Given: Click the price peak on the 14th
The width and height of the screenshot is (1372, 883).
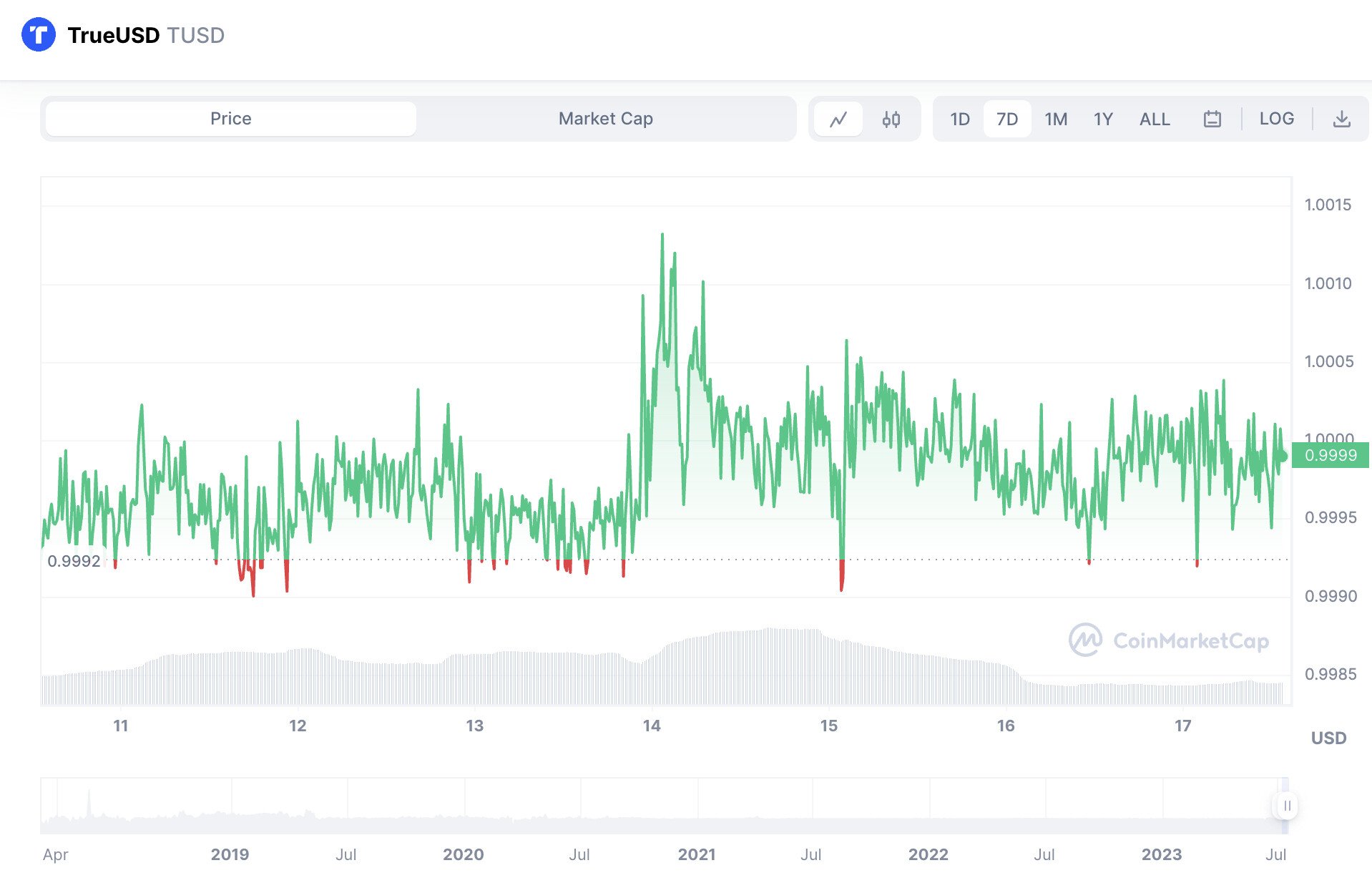Looking at the screenshot, I should coord(662,235).
